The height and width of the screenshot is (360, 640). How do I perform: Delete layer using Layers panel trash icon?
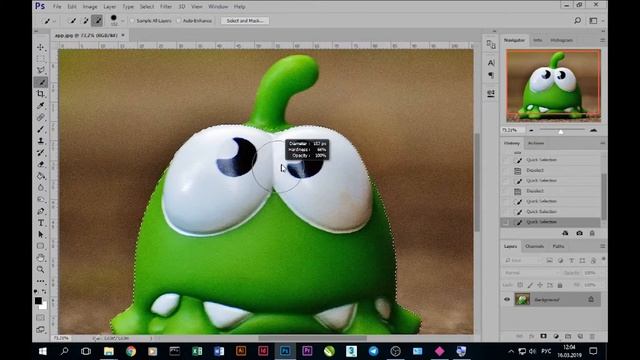tap(592, 336)
